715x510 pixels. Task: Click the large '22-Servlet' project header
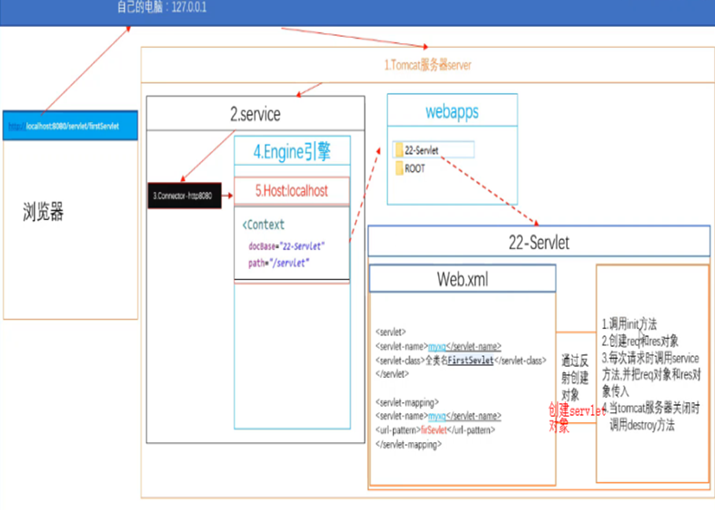539,242
